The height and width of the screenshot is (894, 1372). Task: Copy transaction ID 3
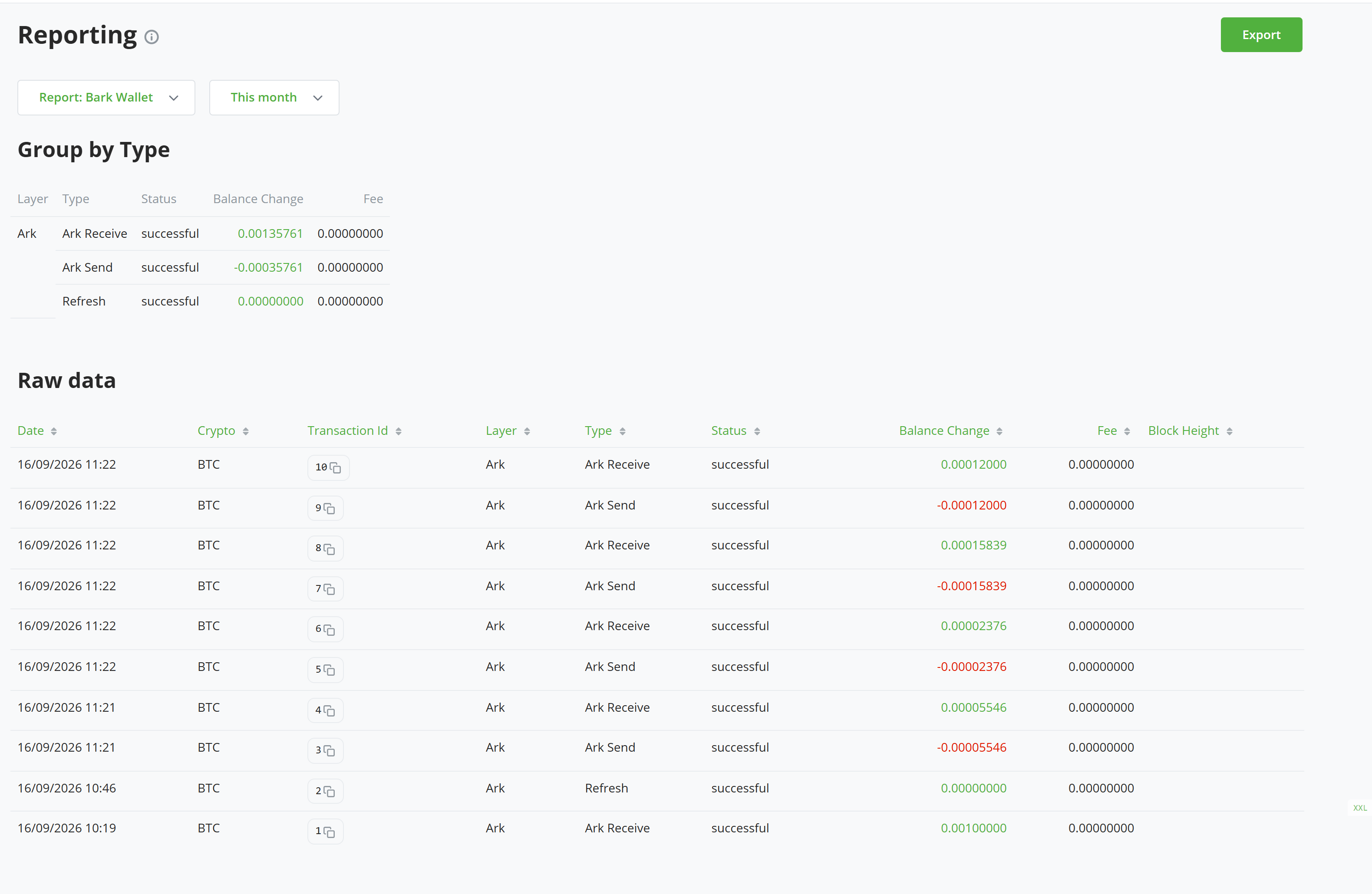click(329, 750)
